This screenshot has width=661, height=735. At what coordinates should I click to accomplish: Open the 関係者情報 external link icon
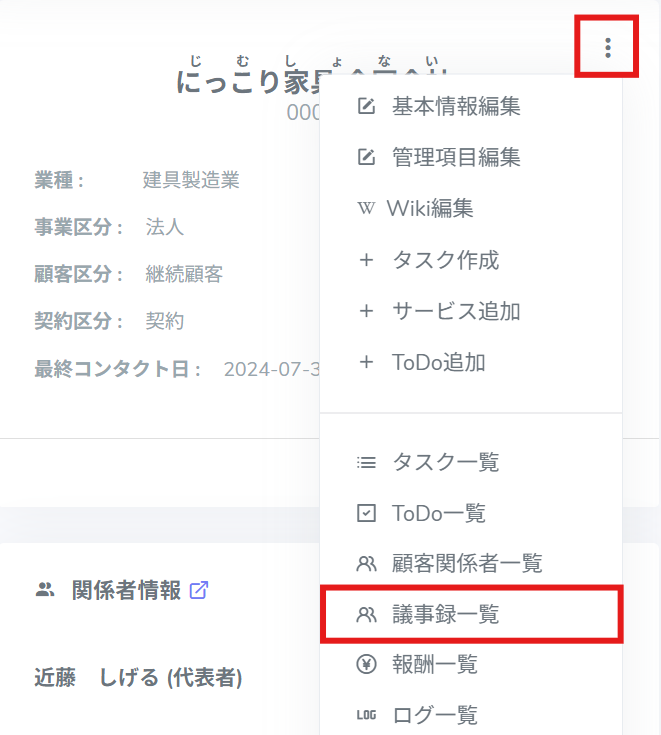199,590
